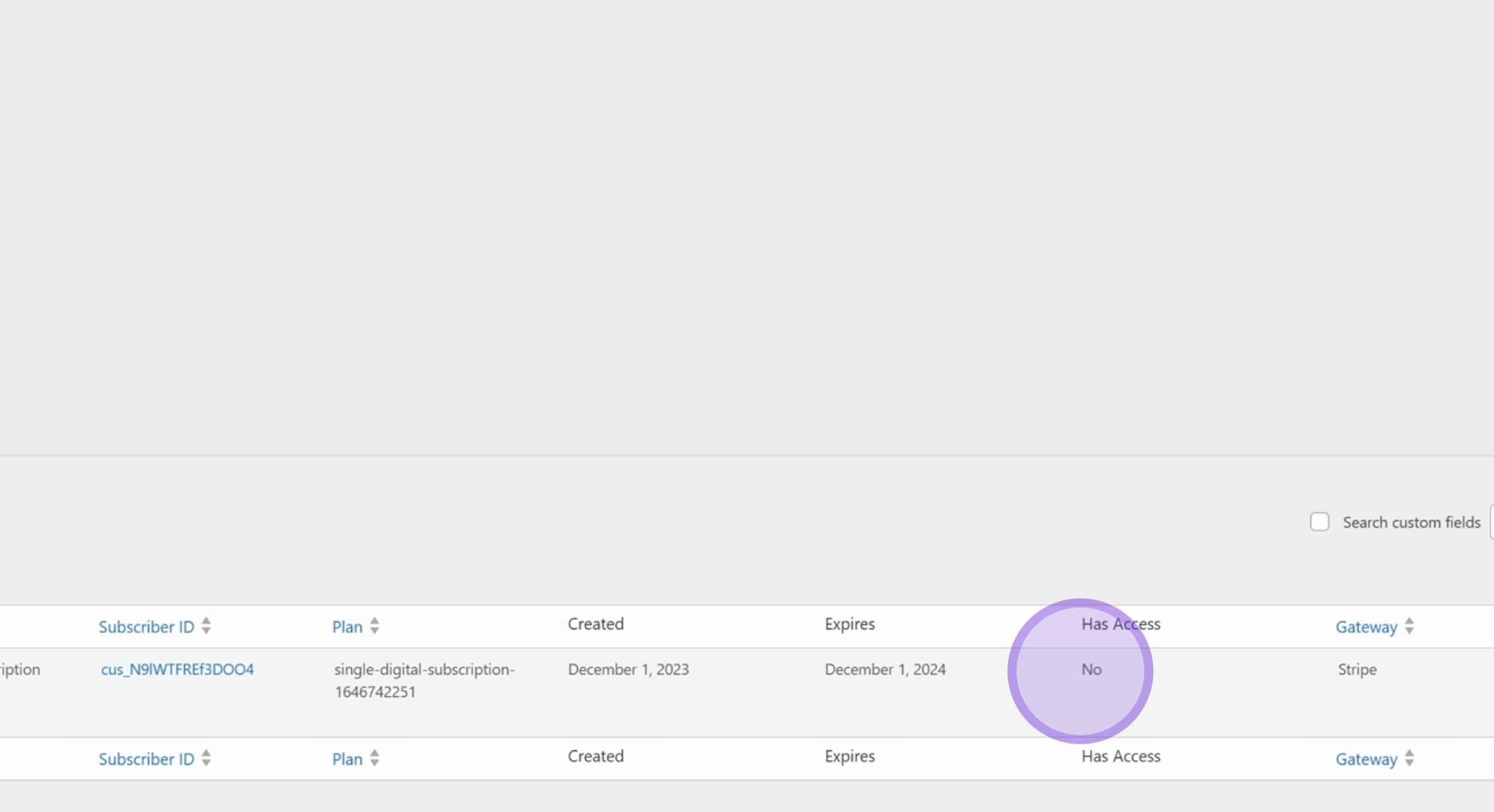Click the Has Access value No
Screen dimensions: 1494x812
pos(1092,669)
